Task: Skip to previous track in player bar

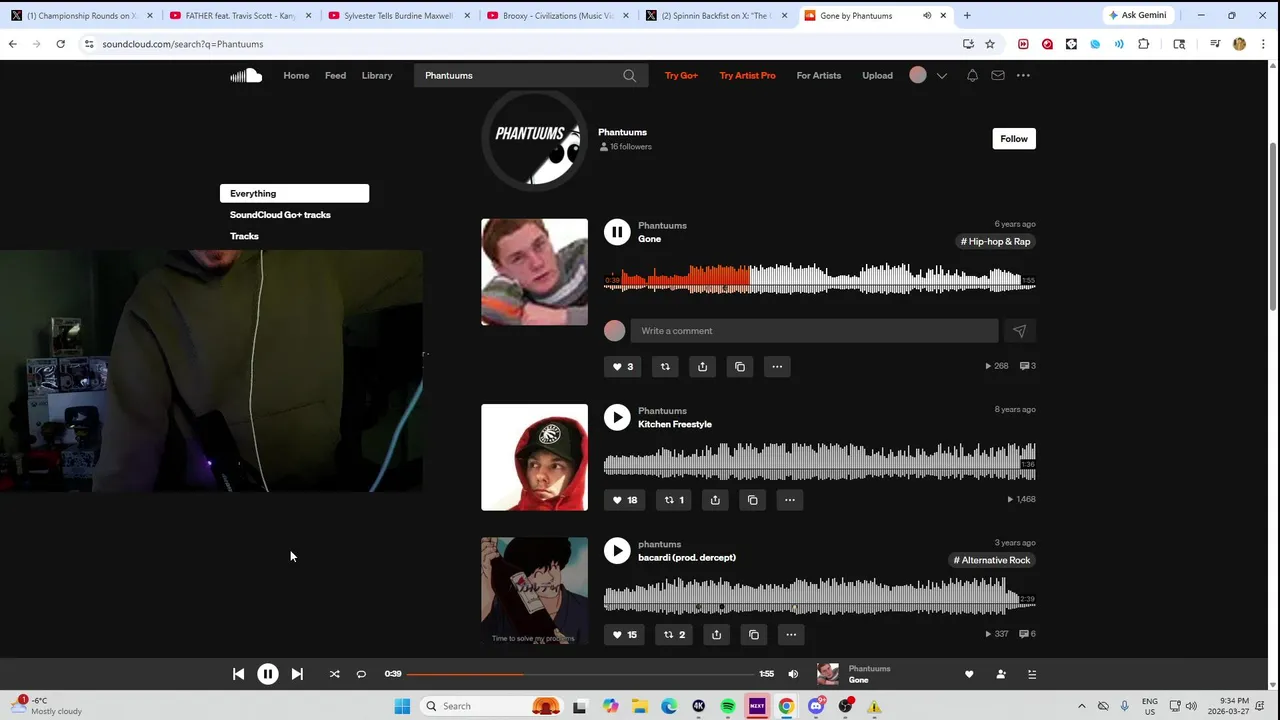Action: 238,674
